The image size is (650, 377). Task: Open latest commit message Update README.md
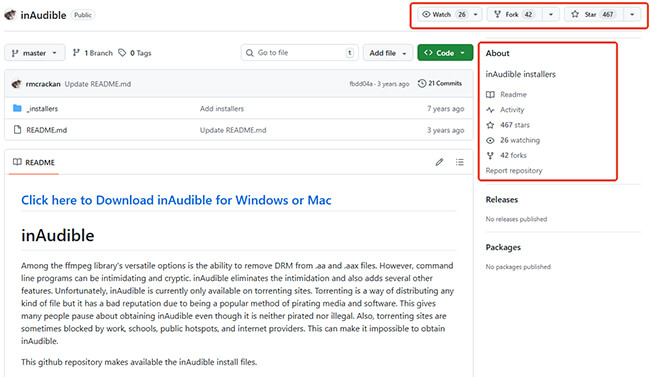pos(98,84)
